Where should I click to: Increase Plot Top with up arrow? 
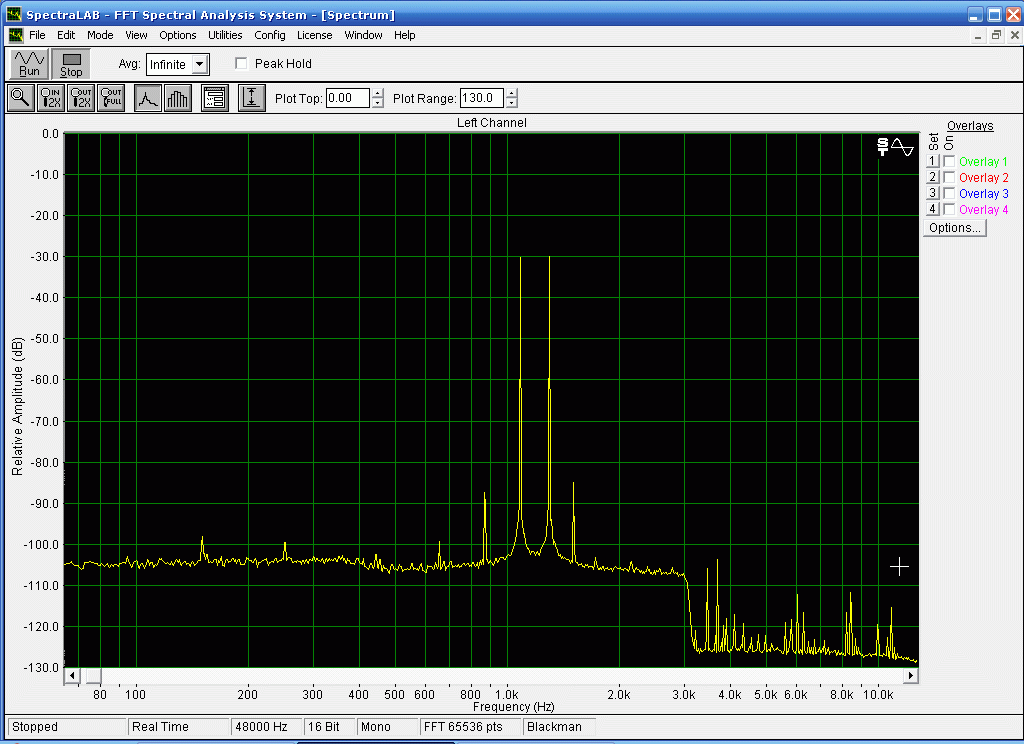[377, 94]
